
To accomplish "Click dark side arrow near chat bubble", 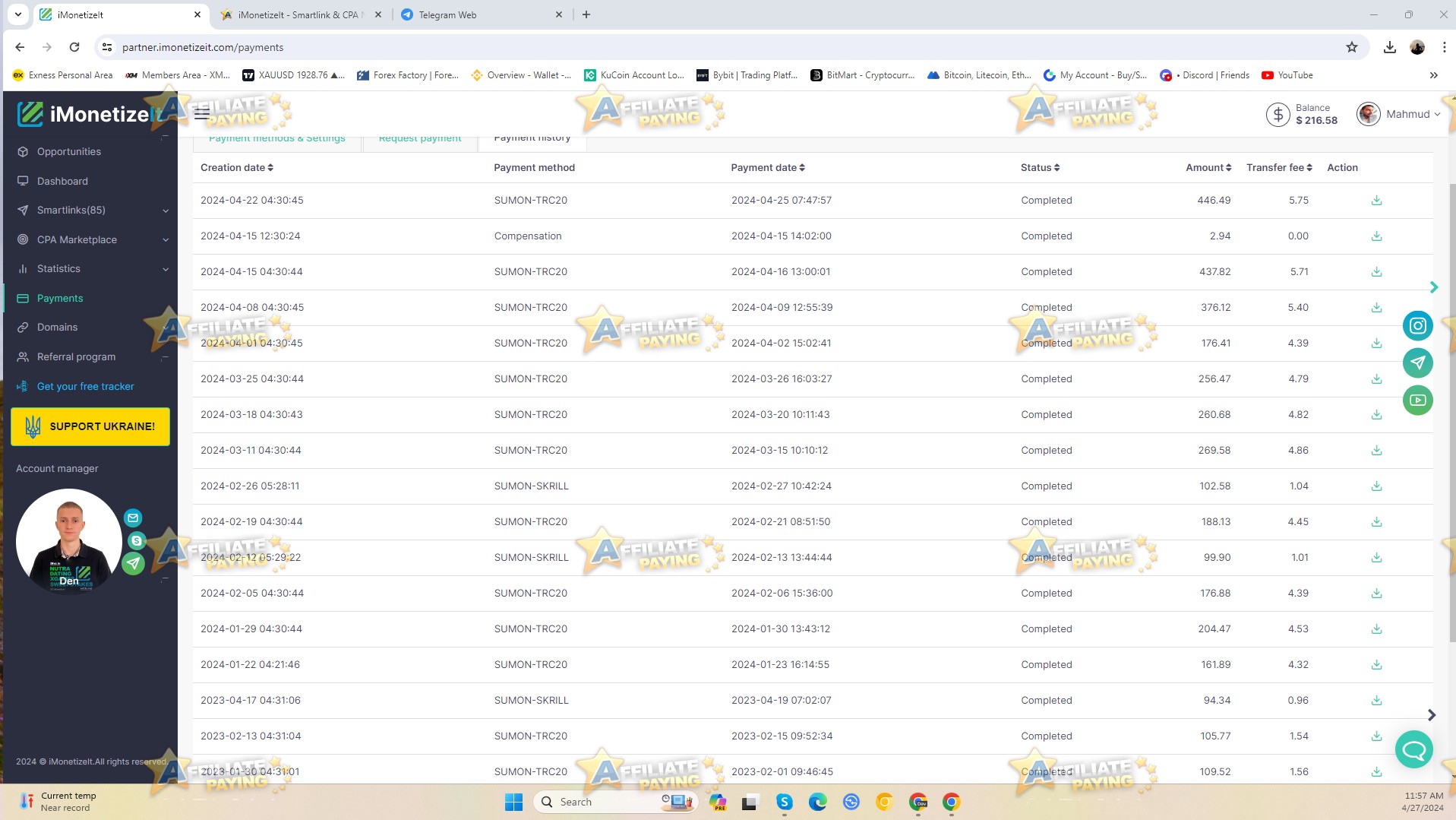I will (1431, 715).
